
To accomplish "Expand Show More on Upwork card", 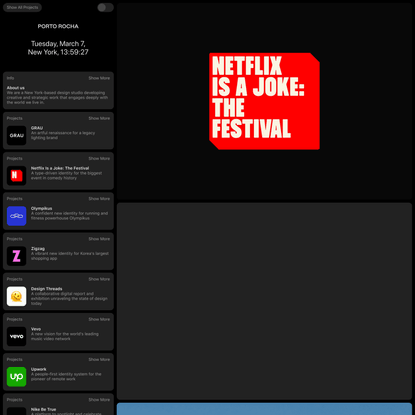I will click(99, 360).
